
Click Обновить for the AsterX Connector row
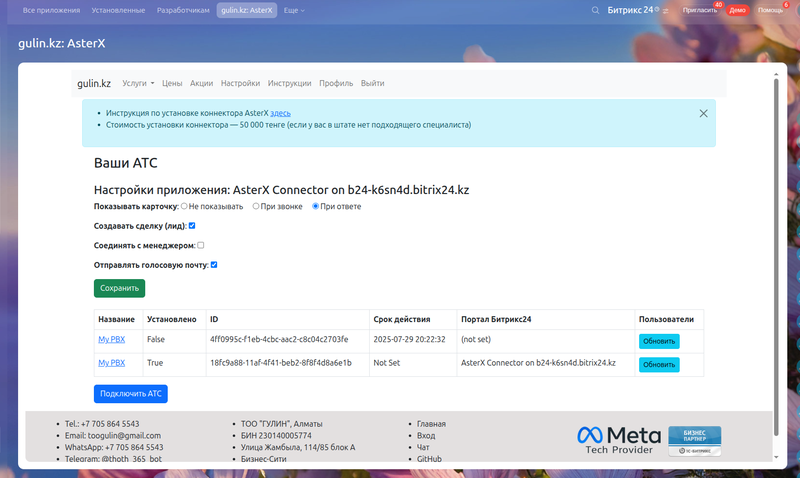[x=659, y=365]
